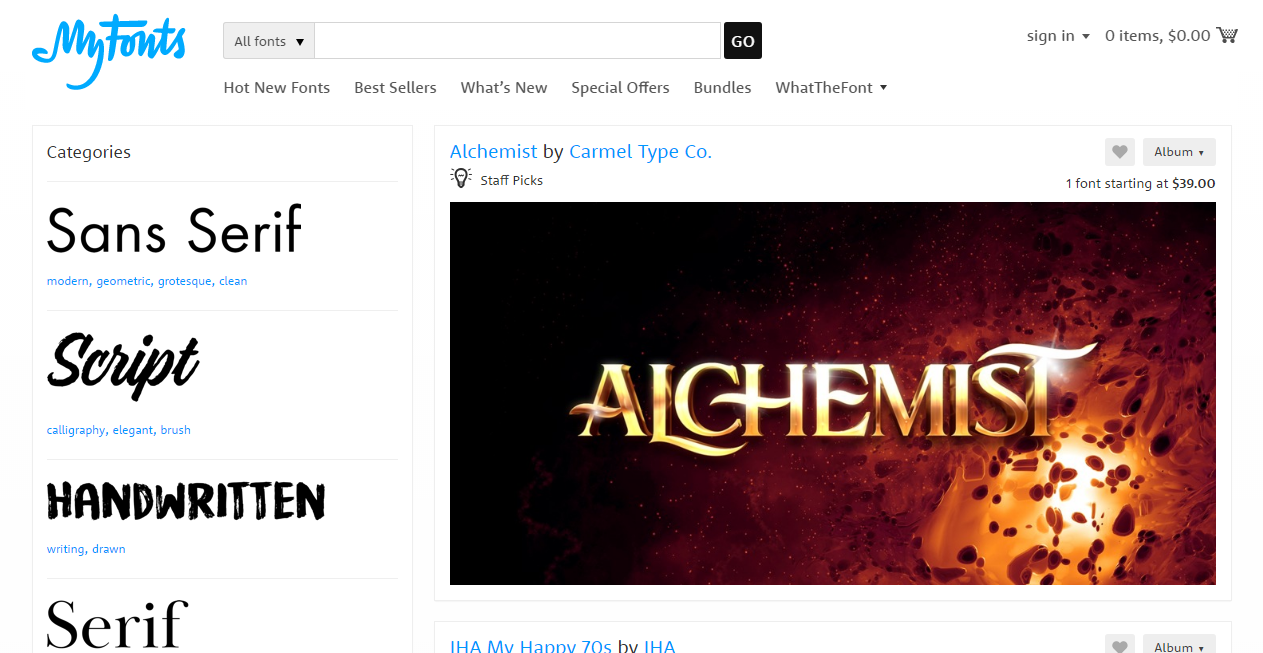Open the Sans Serif category image
The height and width of the screenshot is (653, 1263).
pos(174,231)
